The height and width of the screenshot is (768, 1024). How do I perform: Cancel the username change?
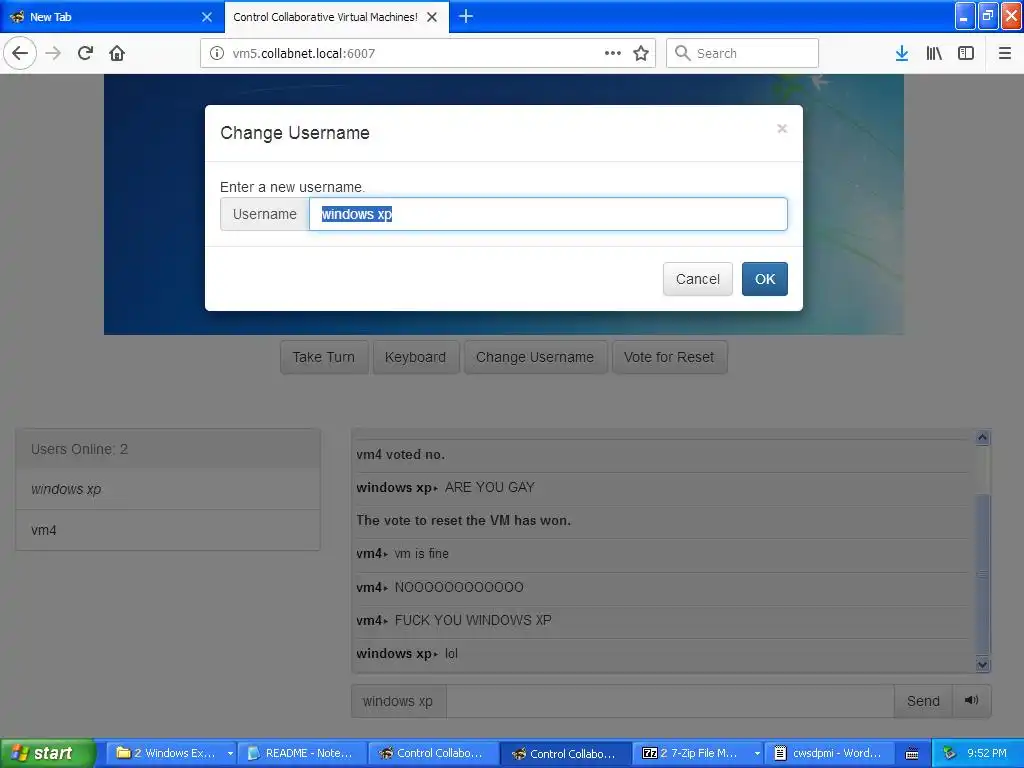click(x=697, y=279)
